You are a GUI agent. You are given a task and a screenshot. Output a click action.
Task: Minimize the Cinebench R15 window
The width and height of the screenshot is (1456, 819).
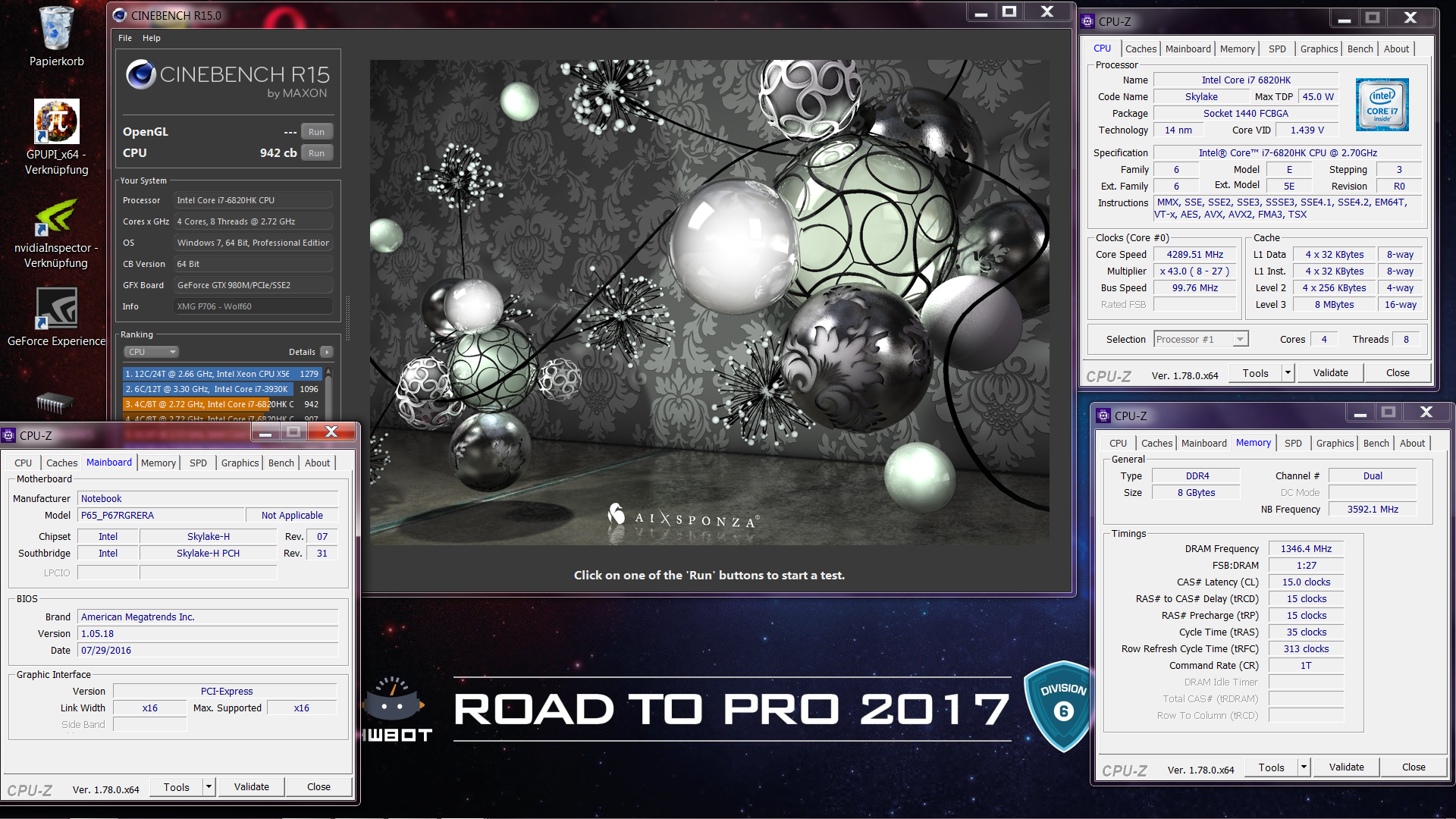click(981, 11)
